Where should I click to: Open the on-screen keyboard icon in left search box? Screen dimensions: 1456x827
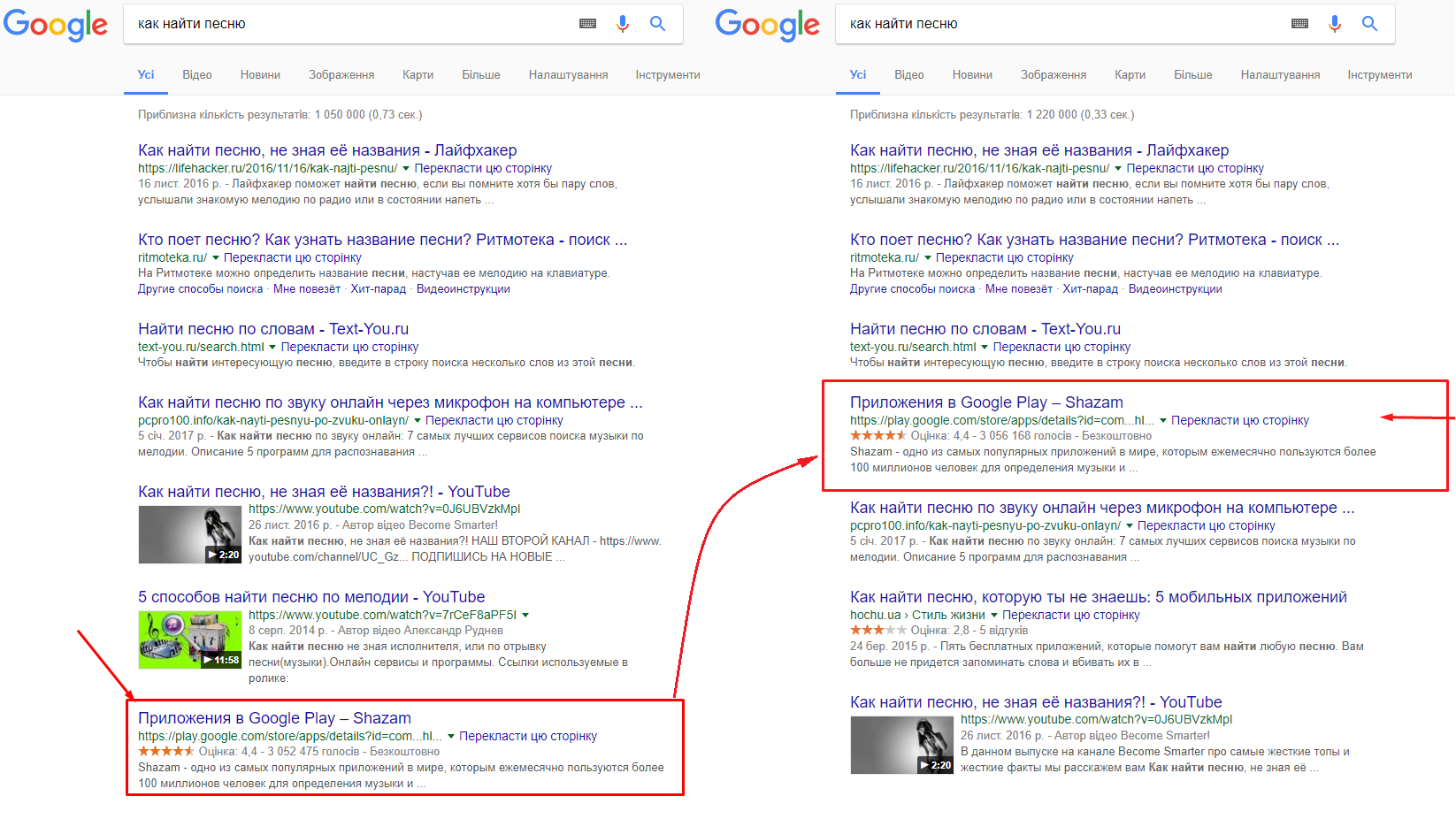pyautogui.click(x=587, y=24)
